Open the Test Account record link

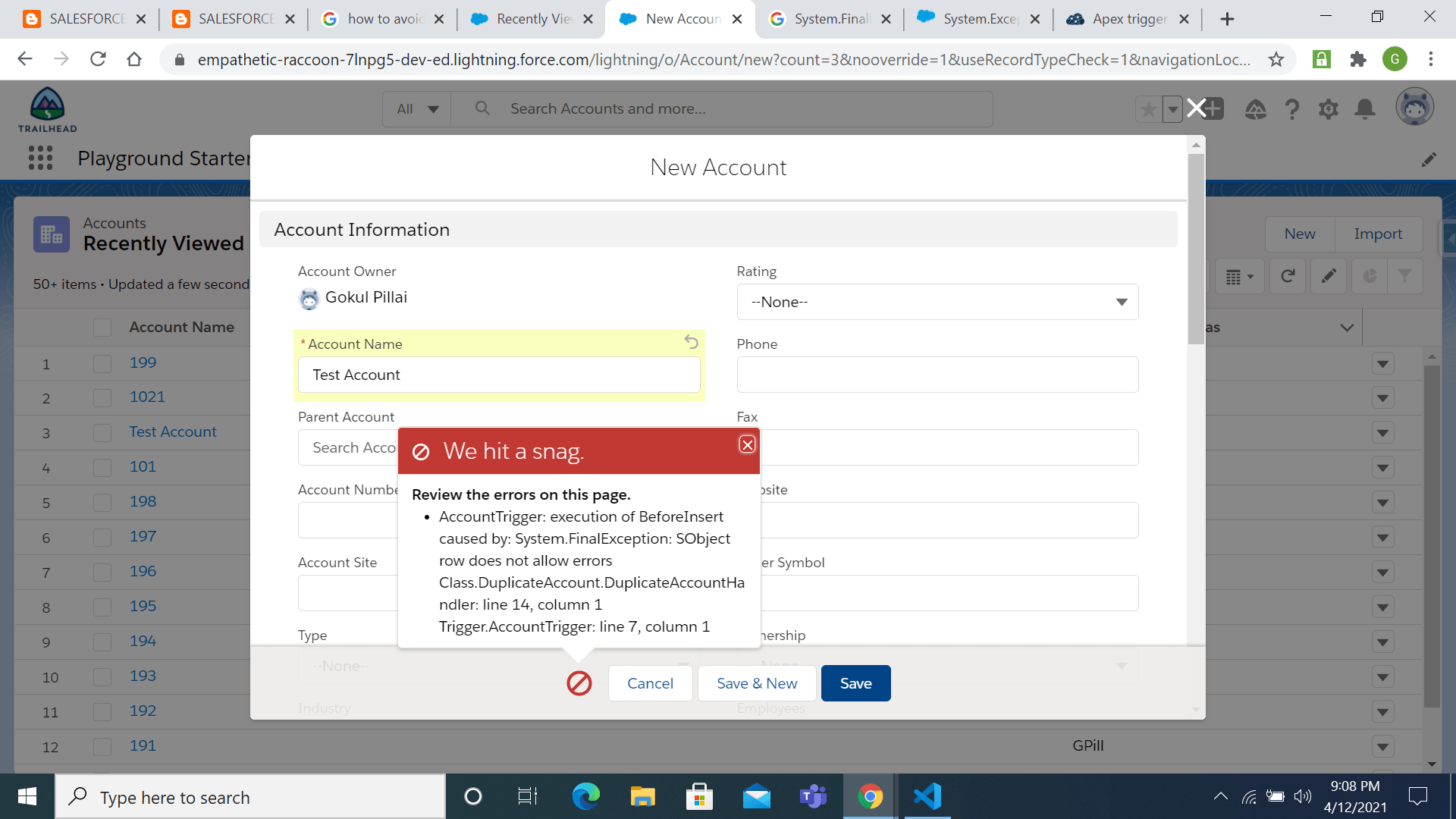point(173,432)
